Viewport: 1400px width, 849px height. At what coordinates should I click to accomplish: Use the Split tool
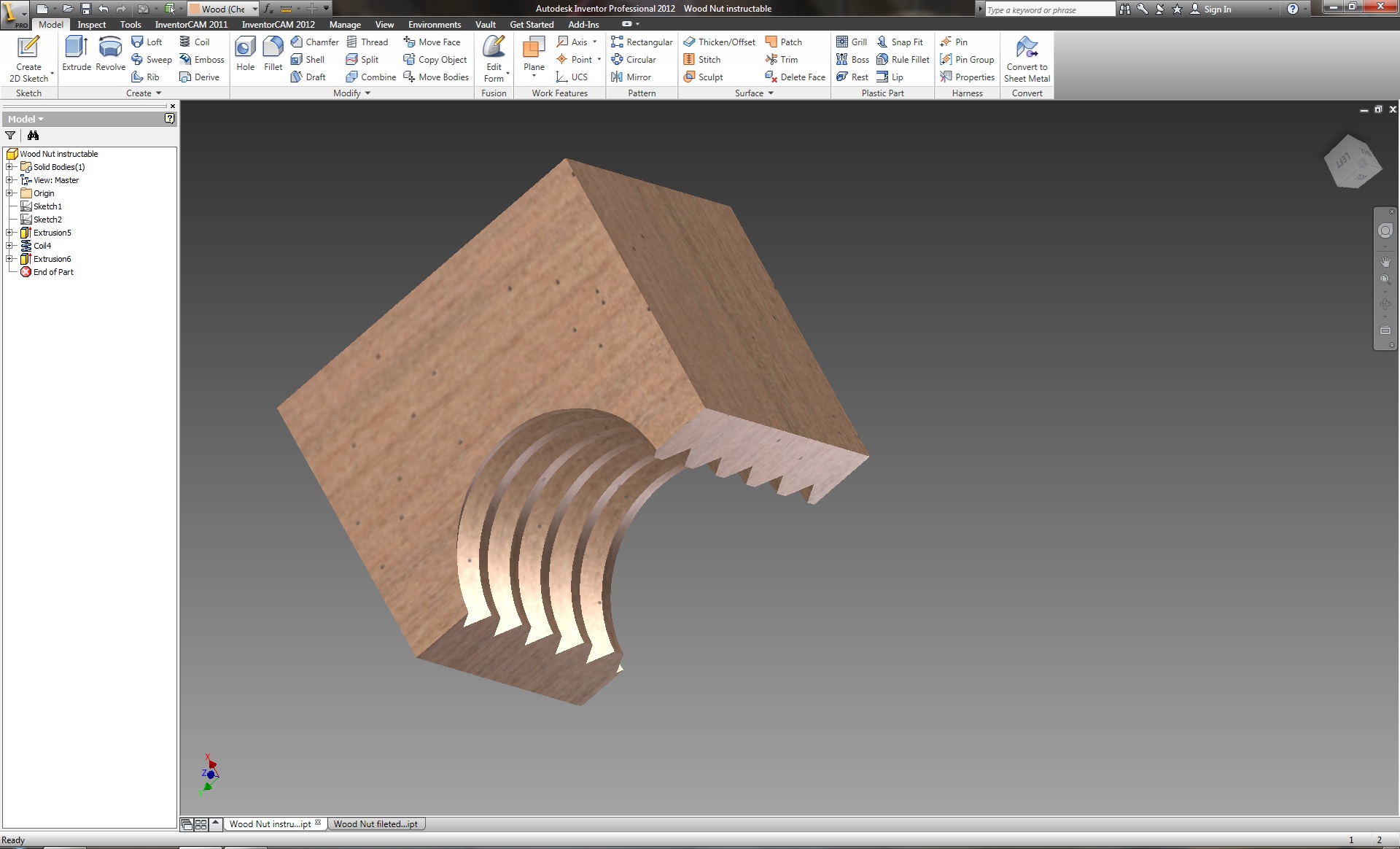click(x=362, y=59)
